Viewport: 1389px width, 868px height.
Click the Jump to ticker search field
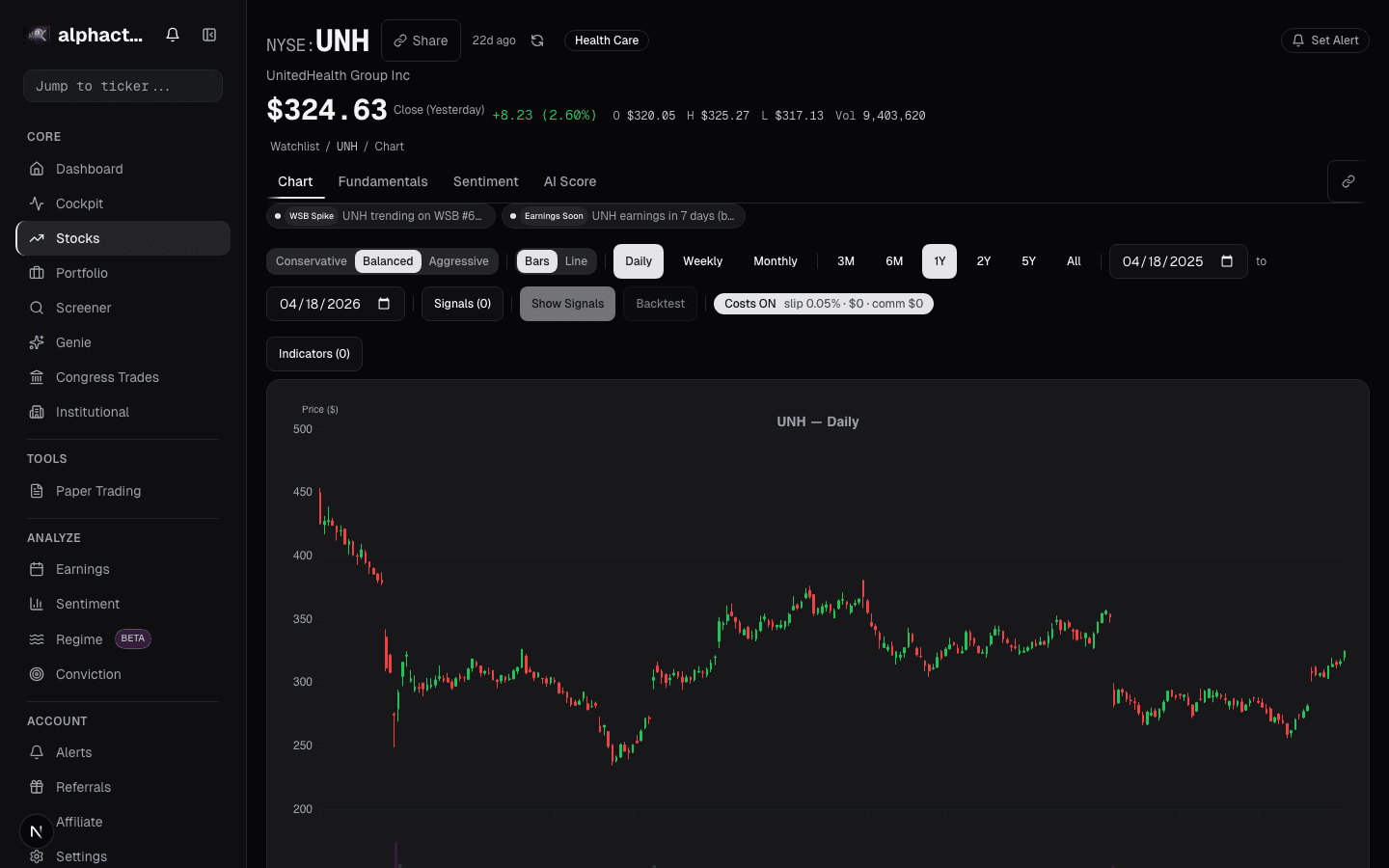pyautogui.click(x=123, y=86)
